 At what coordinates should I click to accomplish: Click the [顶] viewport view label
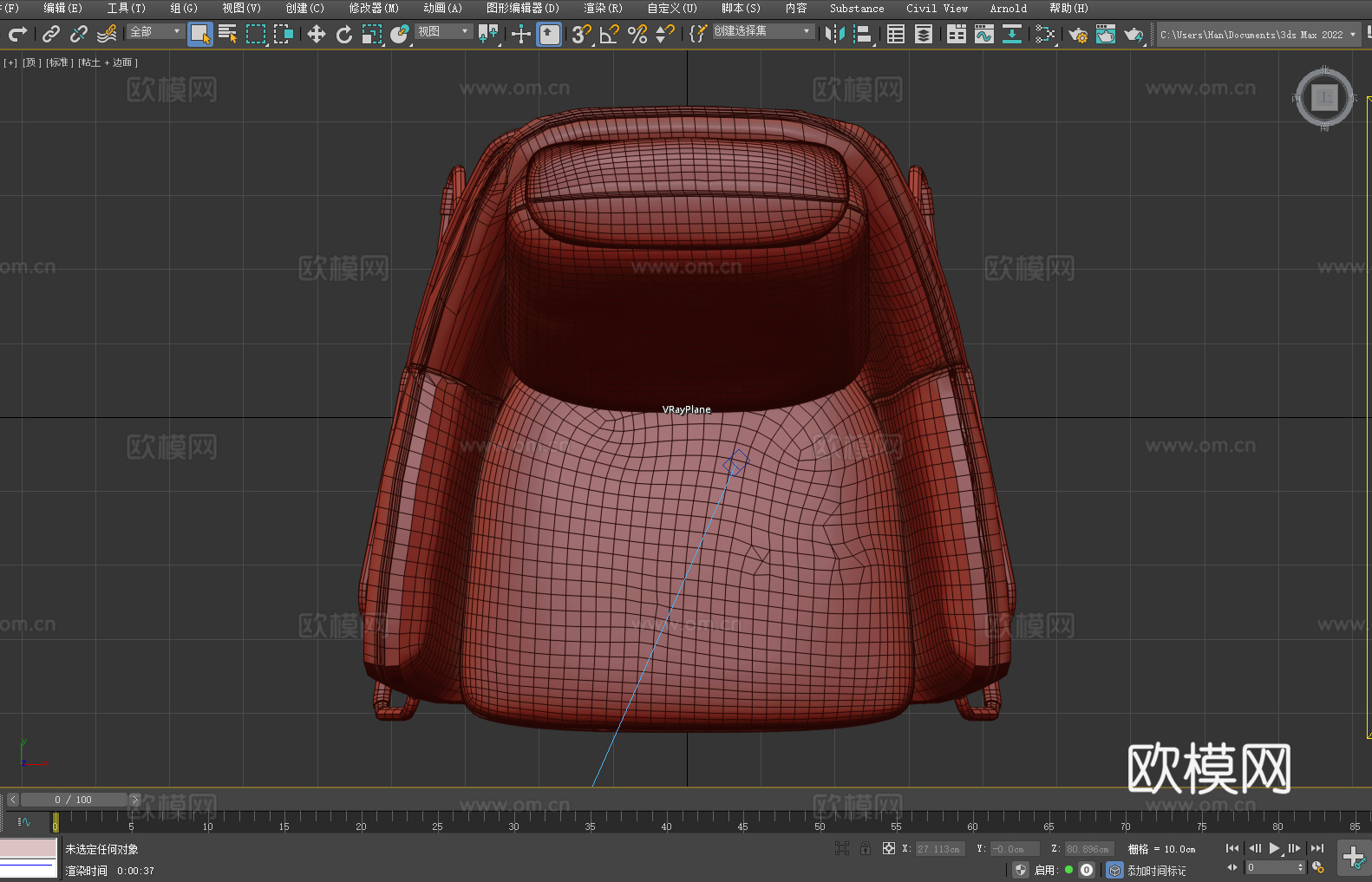[x=31, y=62]
